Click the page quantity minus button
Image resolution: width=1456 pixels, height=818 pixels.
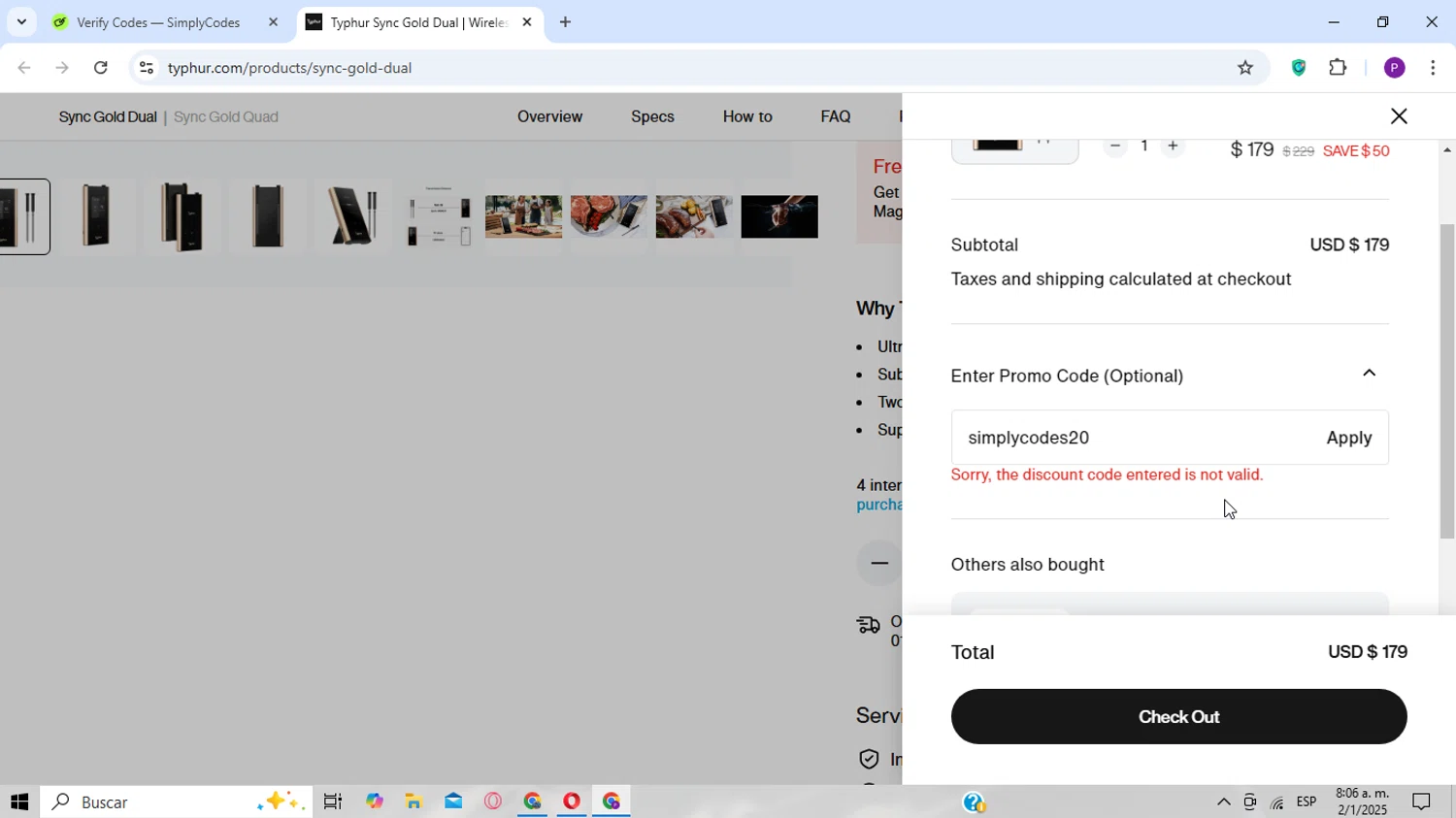(879, 563)
